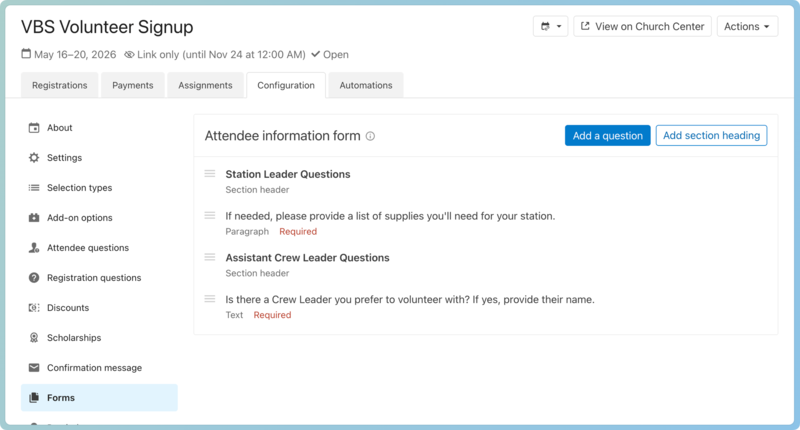
Task: Expand the Actions dropdown menu
Action: [x=747, y=27]
